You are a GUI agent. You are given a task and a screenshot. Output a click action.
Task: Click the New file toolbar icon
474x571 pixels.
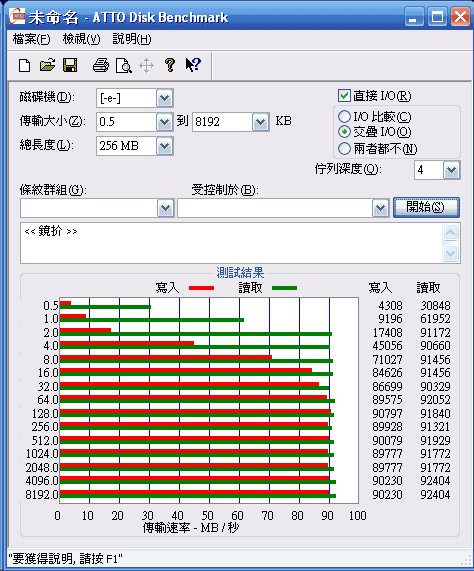coord(24,66)
